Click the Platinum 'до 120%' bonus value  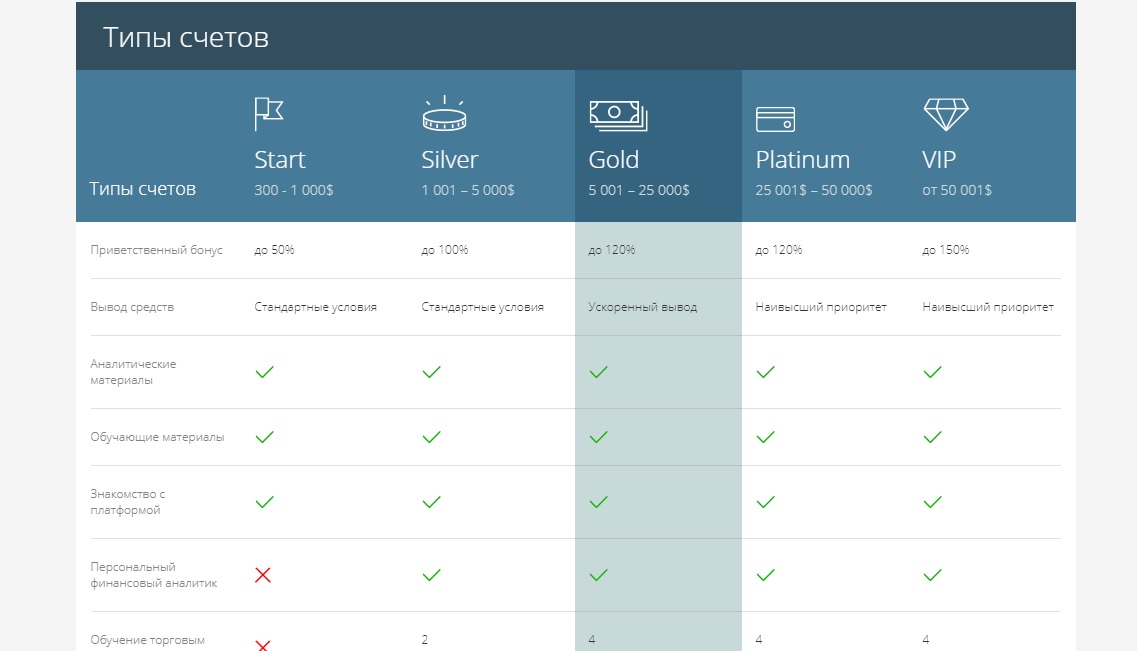click(x=779, y=249)
